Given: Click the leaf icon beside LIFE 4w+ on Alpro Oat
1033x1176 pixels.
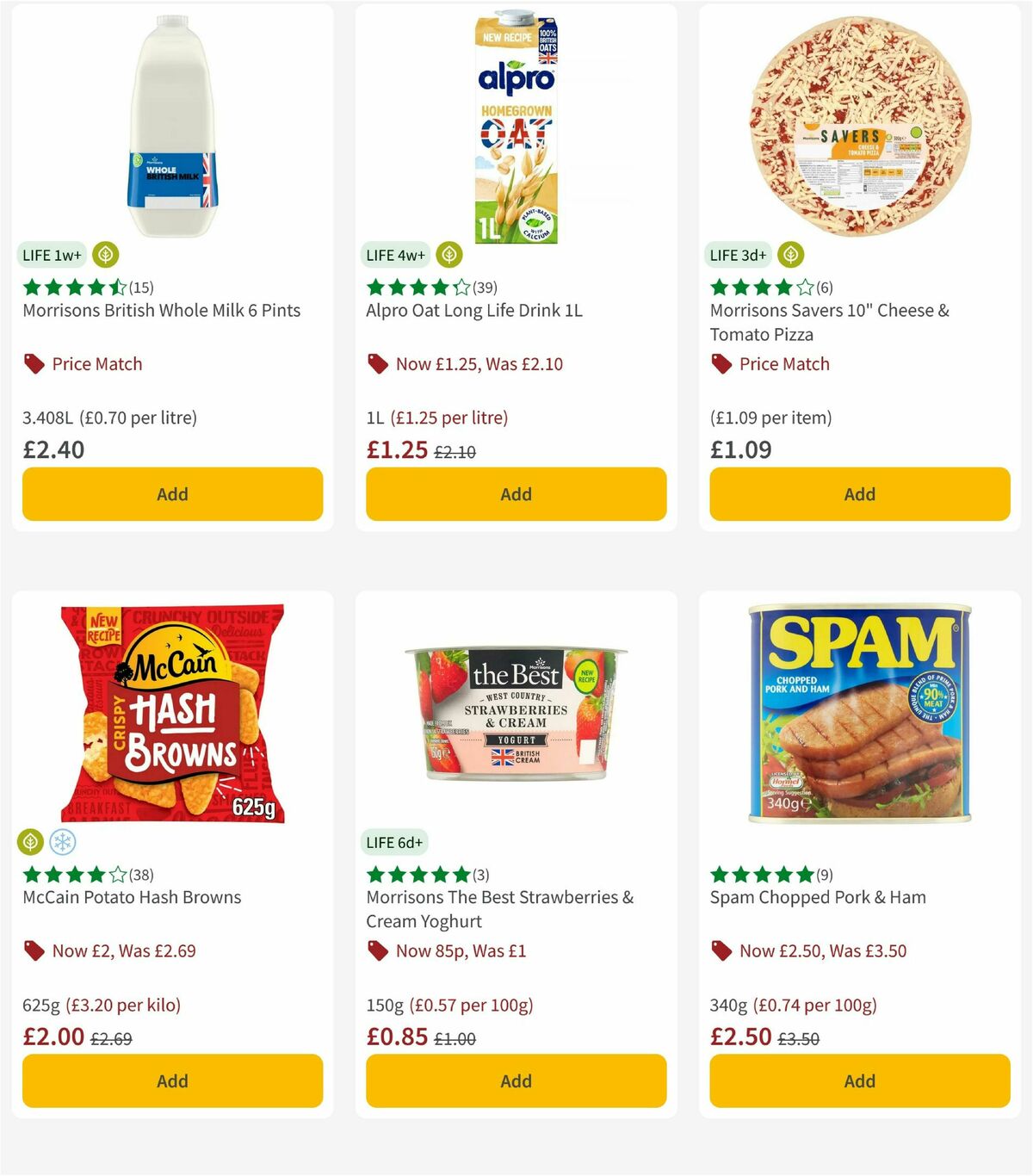Looking at the screenshot, I should [448, 255].
